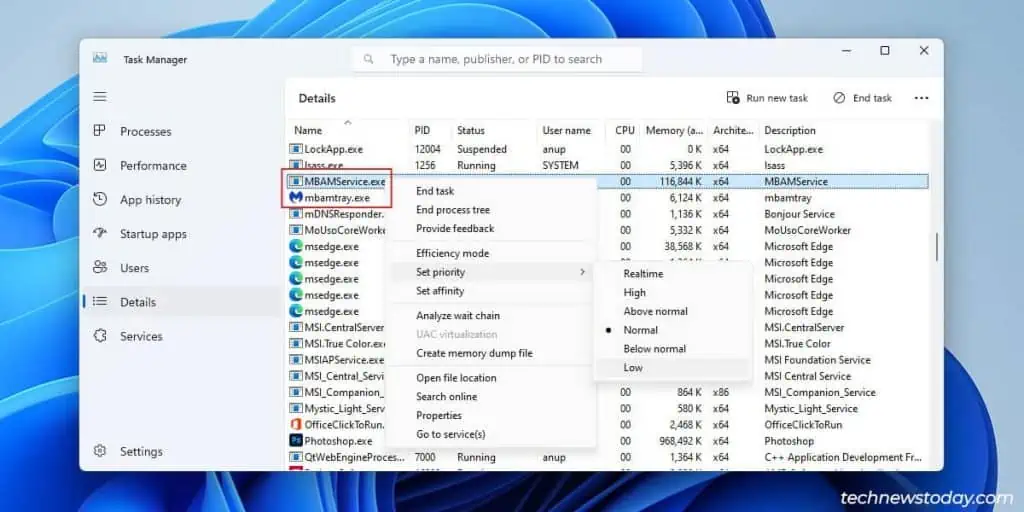1024x512 pixels.
Task: Expand the Set priority submenu
Action: coord(491,272)
